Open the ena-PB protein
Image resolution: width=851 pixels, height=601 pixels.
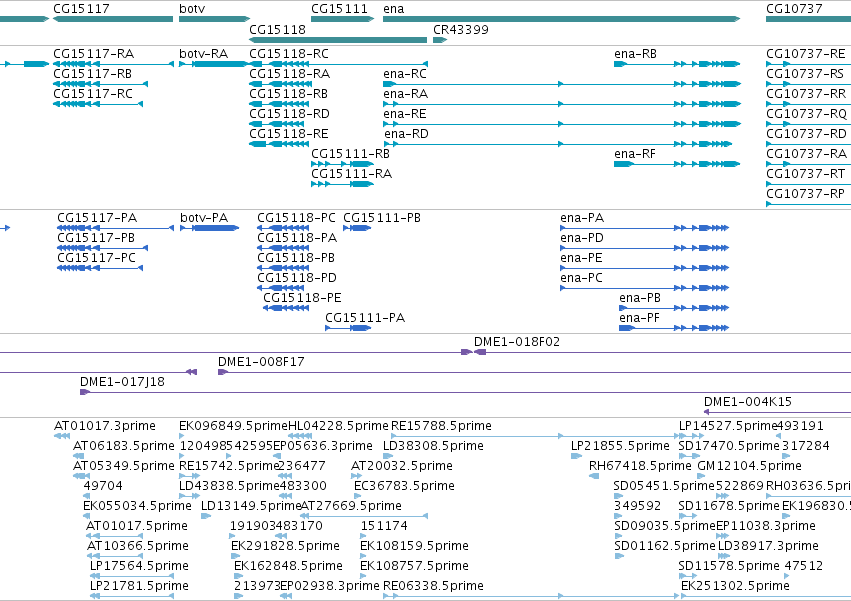tap(640, 298)
